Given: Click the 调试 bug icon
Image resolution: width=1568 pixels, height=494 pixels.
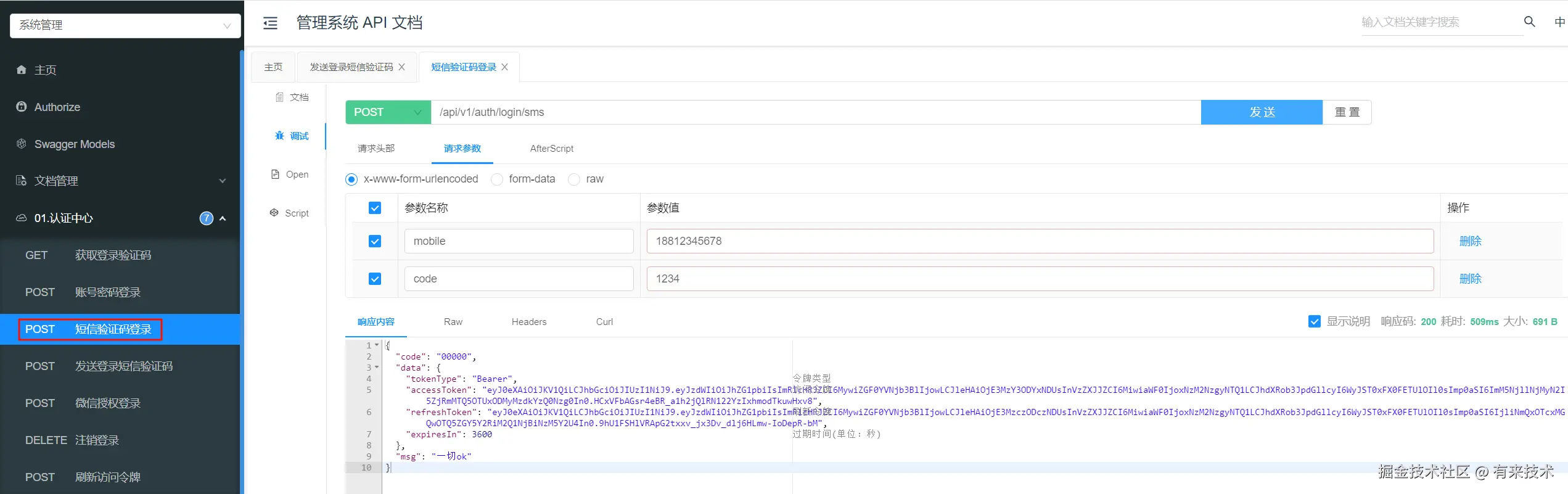Looking at the screenshot, I should (279, 136).
